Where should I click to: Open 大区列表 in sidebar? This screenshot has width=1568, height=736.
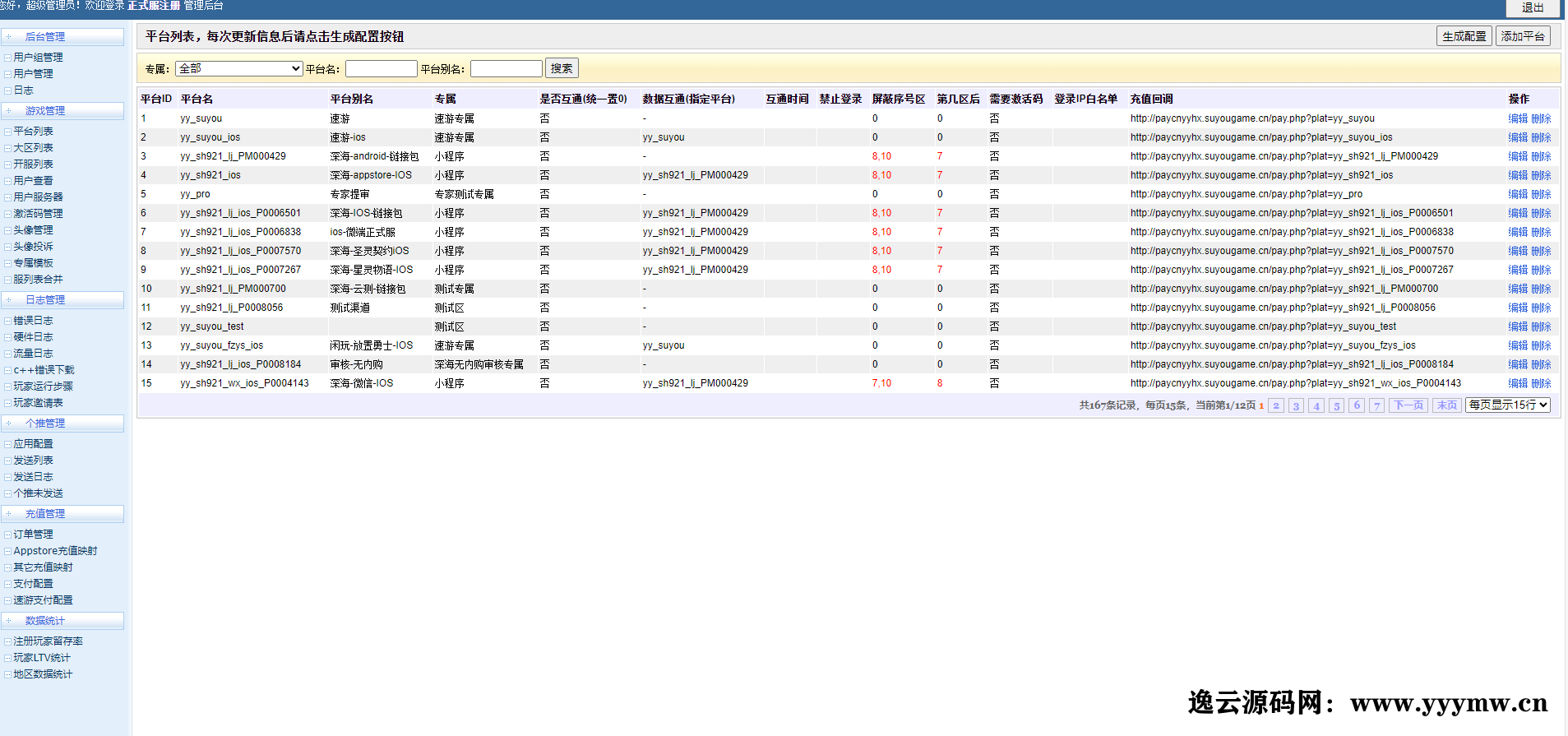pos(33,148)
